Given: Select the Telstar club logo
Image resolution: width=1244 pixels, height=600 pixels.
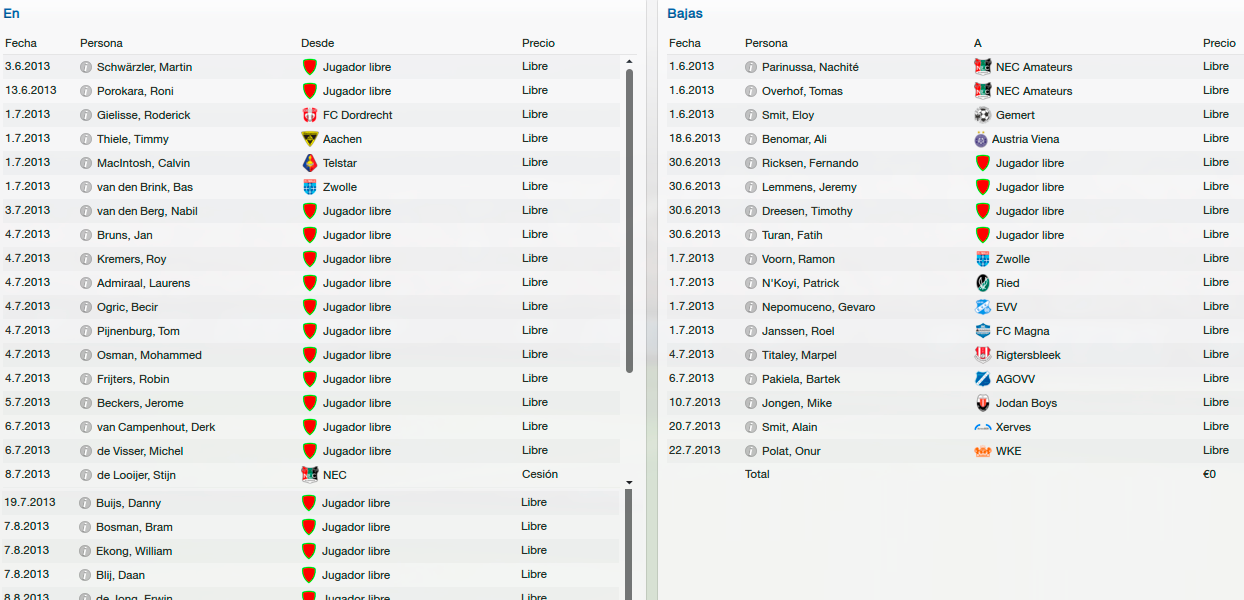Looking at the screenshot, I should coord(309,163).
